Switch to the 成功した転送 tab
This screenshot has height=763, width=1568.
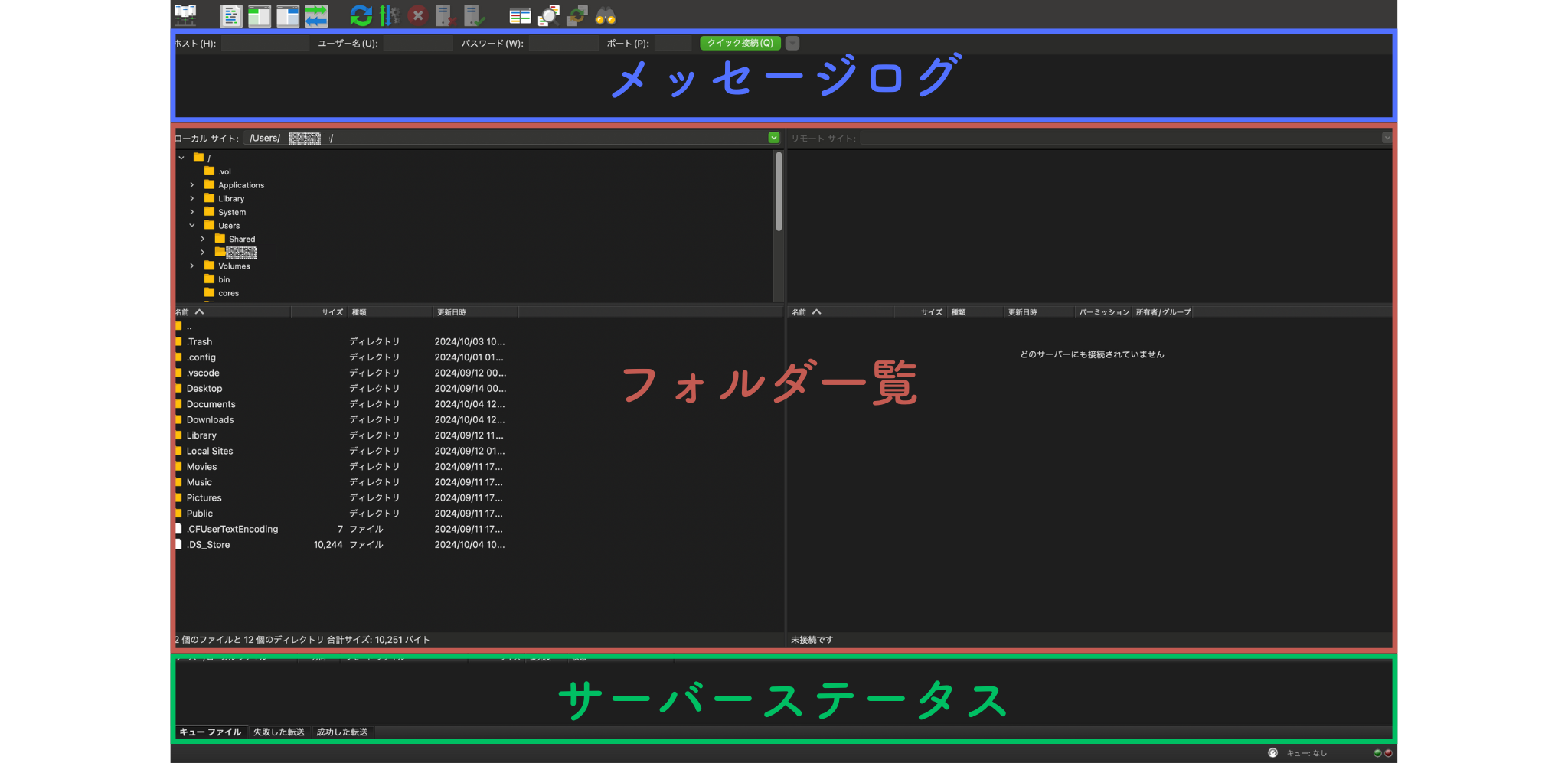point(342,732)
